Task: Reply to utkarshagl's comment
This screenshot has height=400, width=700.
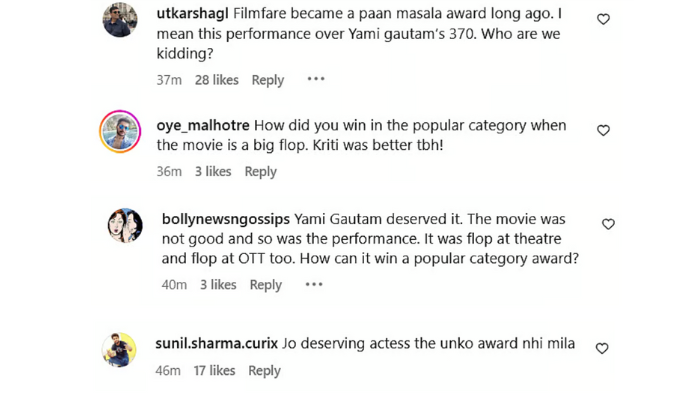Action: [x=267, y=80]
